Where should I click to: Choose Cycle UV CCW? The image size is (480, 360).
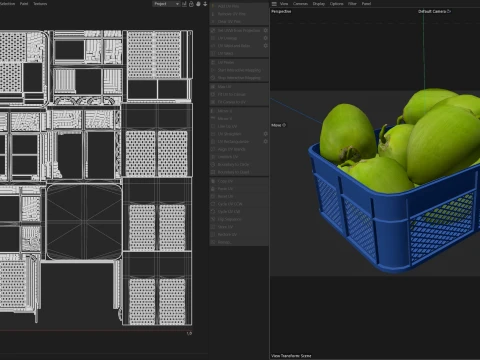tap(239, 204)
